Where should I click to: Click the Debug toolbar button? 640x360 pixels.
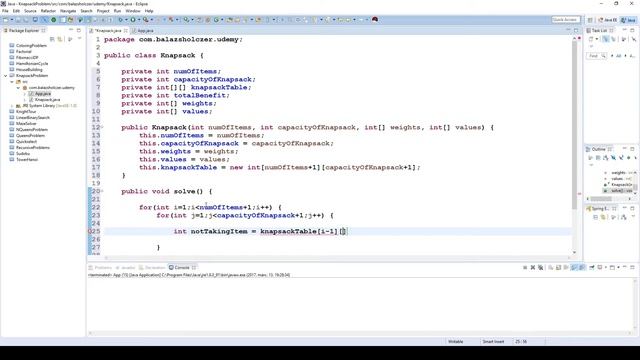tap(120, 20)
